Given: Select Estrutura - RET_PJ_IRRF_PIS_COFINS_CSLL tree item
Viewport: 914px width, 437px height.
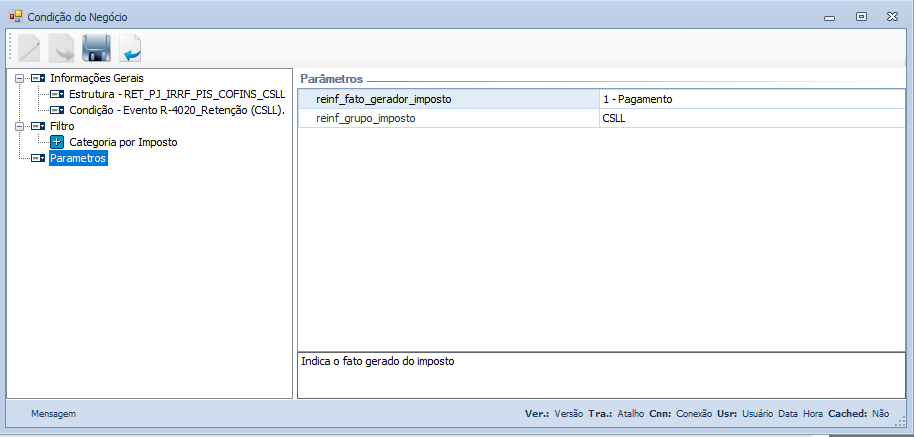Looking at the screenshot, I should pos(177,94).
